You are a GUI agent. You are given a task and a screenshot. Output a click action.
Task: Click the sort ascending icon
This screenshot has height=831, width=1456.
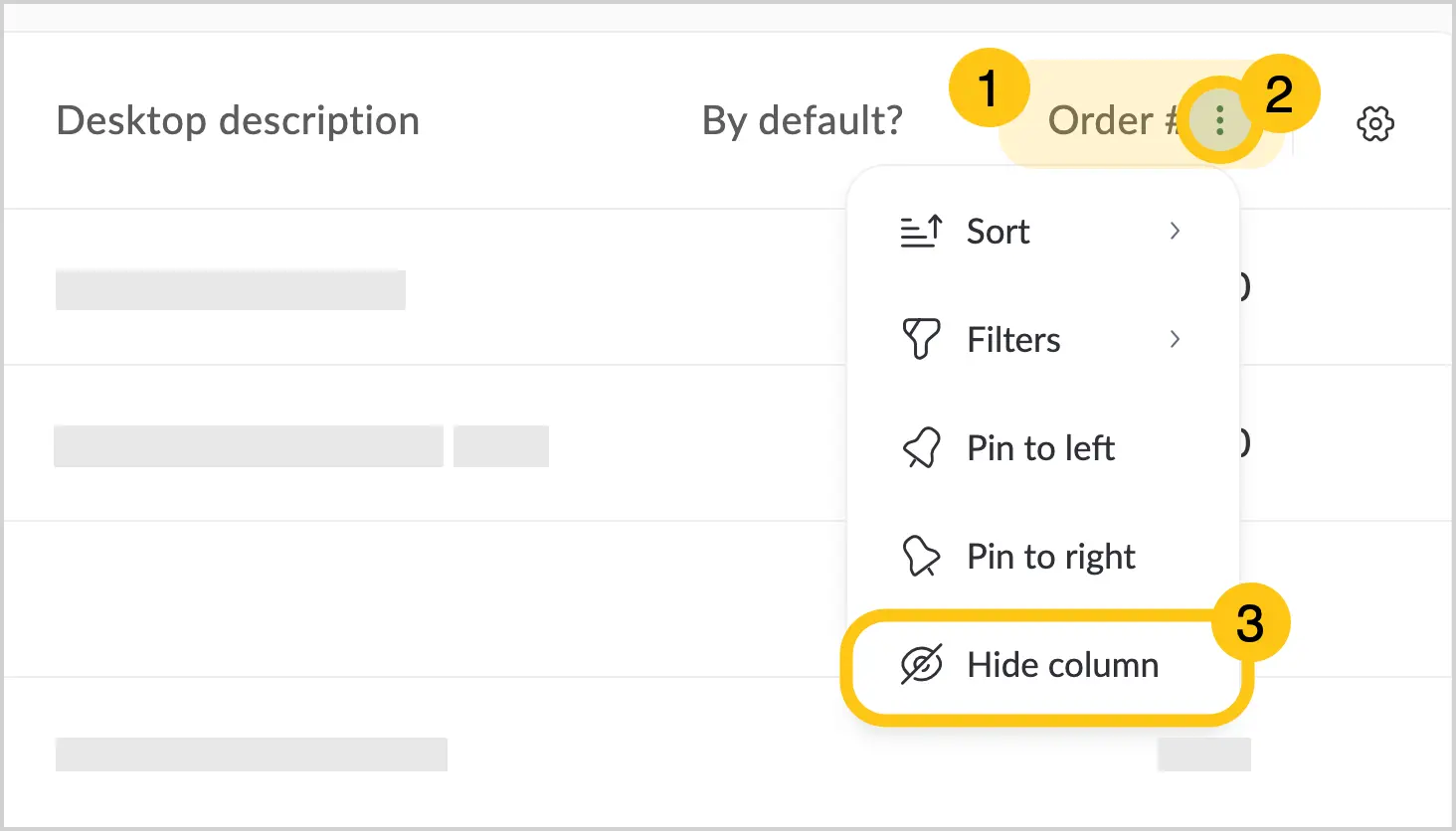click(x=921, y=232)
